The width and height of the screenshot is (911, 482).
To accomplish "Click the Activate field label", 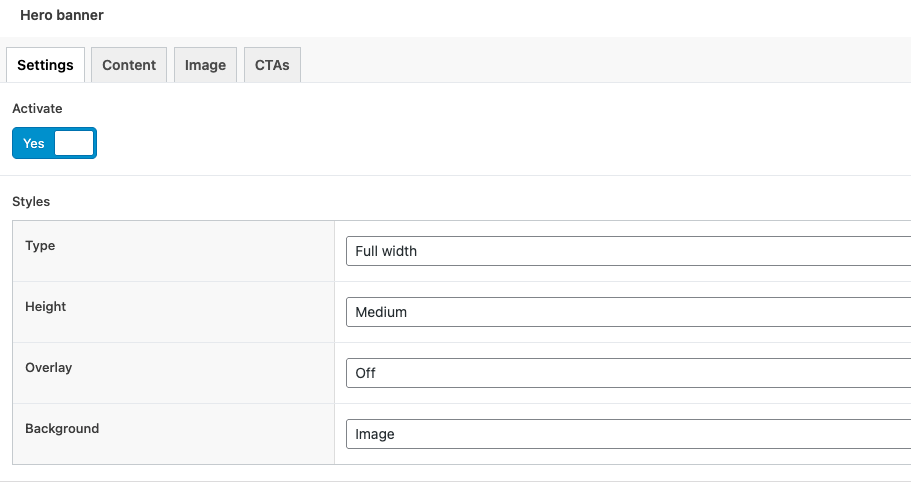I will (x=37, y=109).
